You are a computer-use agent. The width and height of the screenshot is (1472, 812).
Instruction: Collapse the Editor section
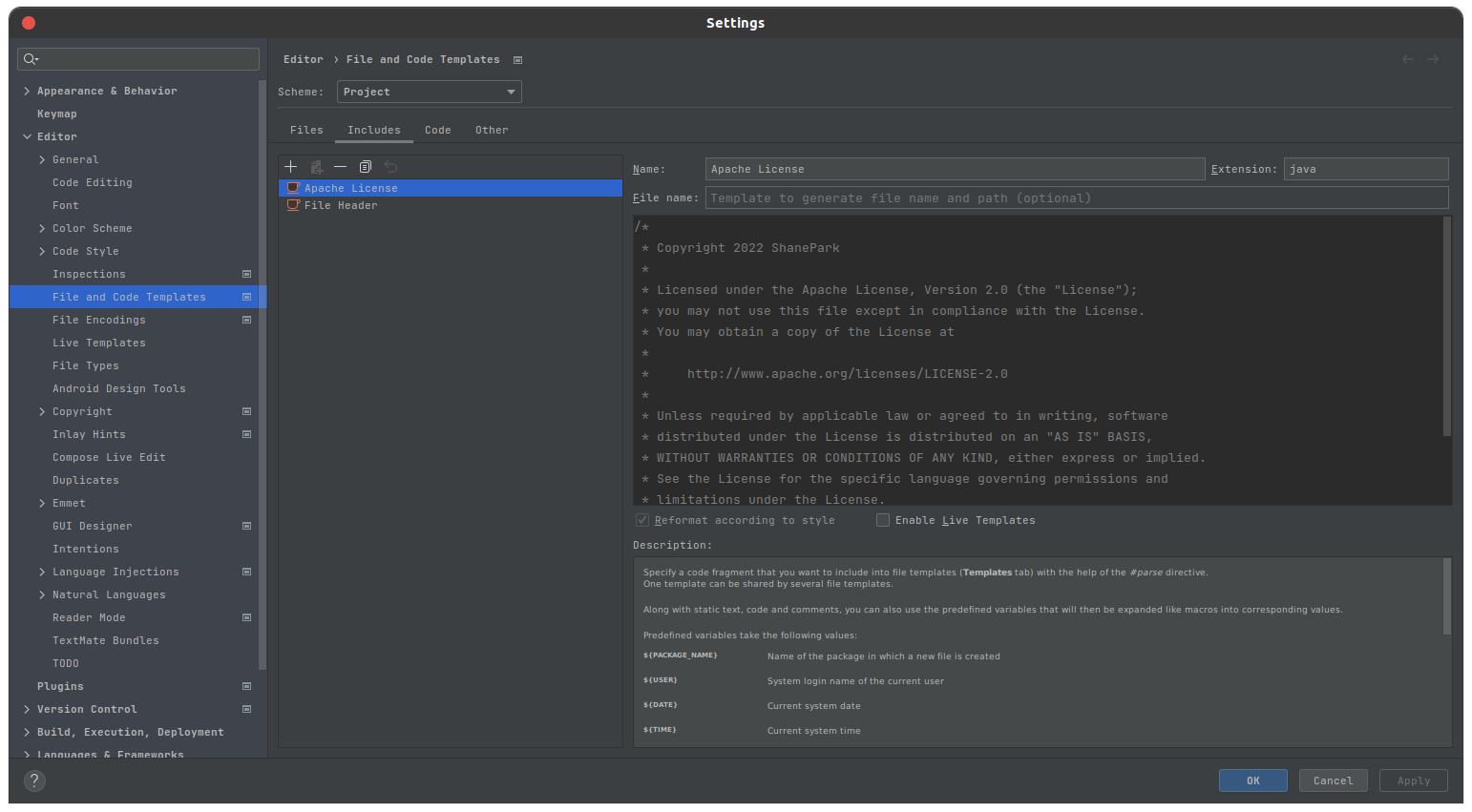point(27,136)
